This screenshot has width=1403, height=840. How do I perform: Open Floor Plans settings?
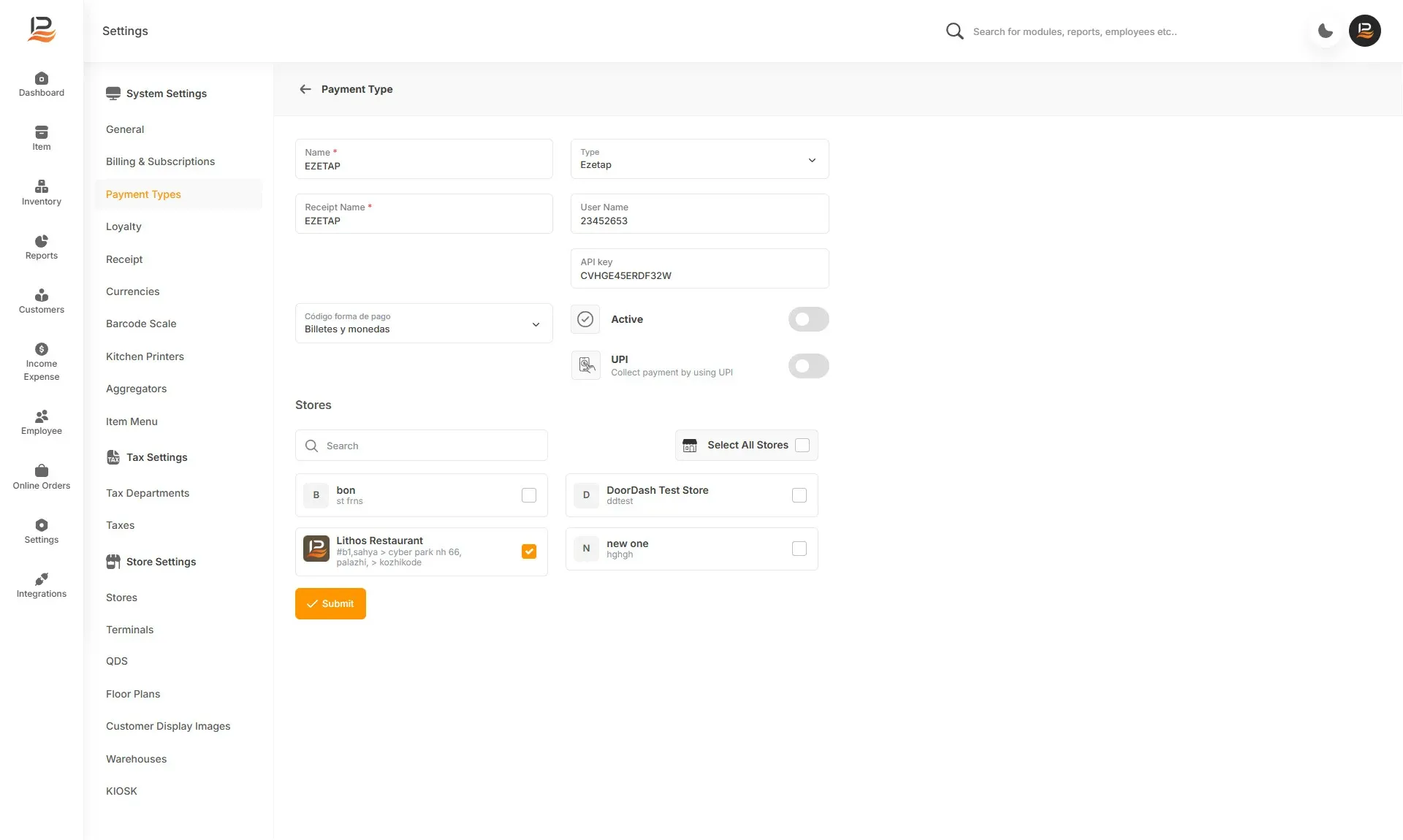[133, 694]
